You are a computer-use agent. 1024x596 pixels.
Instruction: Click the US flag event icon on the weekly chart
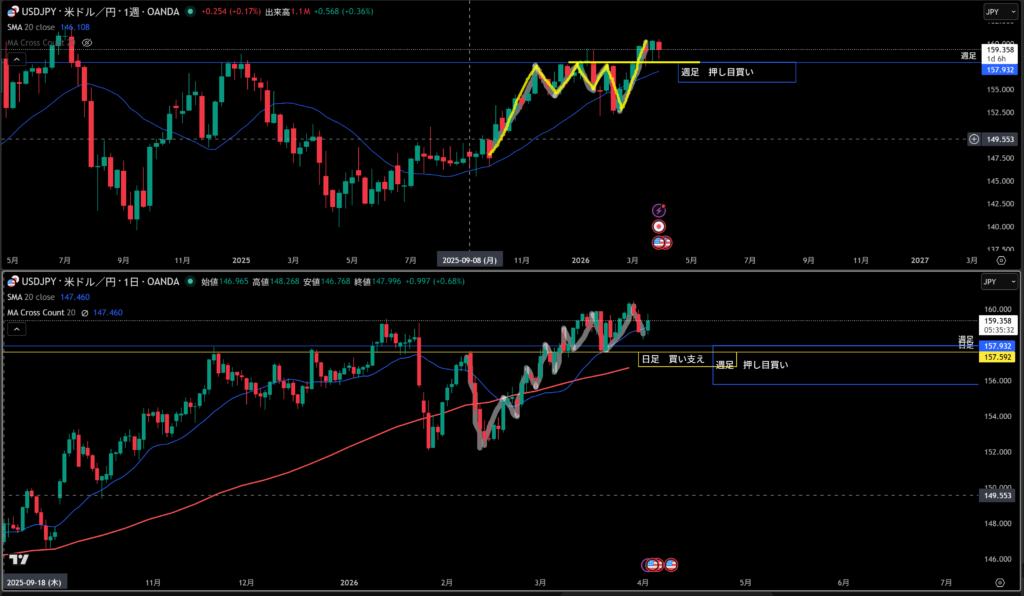(x=660, y=242)
